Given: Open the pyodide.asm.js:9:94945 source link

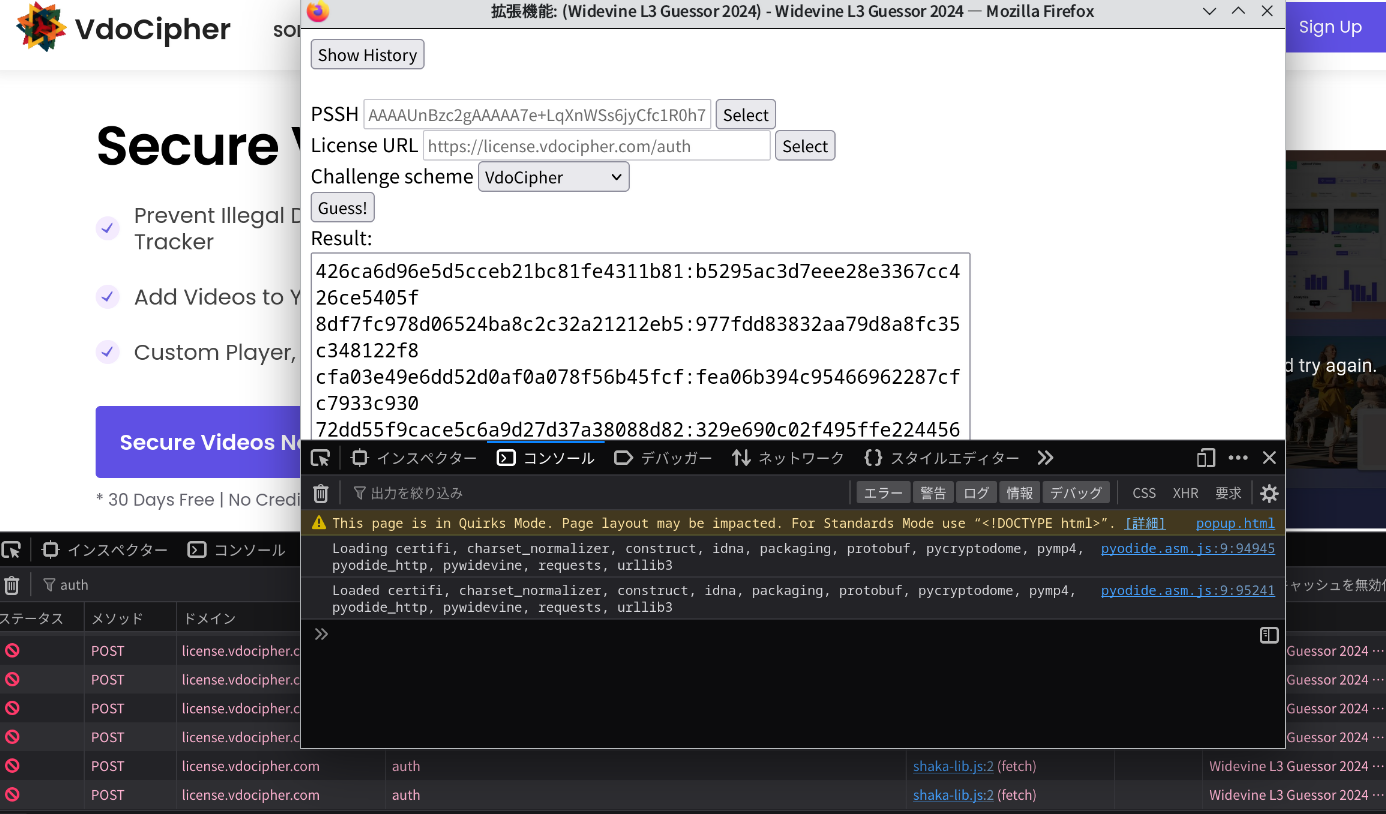Looking at the screenshot, I should [1188, 548].
